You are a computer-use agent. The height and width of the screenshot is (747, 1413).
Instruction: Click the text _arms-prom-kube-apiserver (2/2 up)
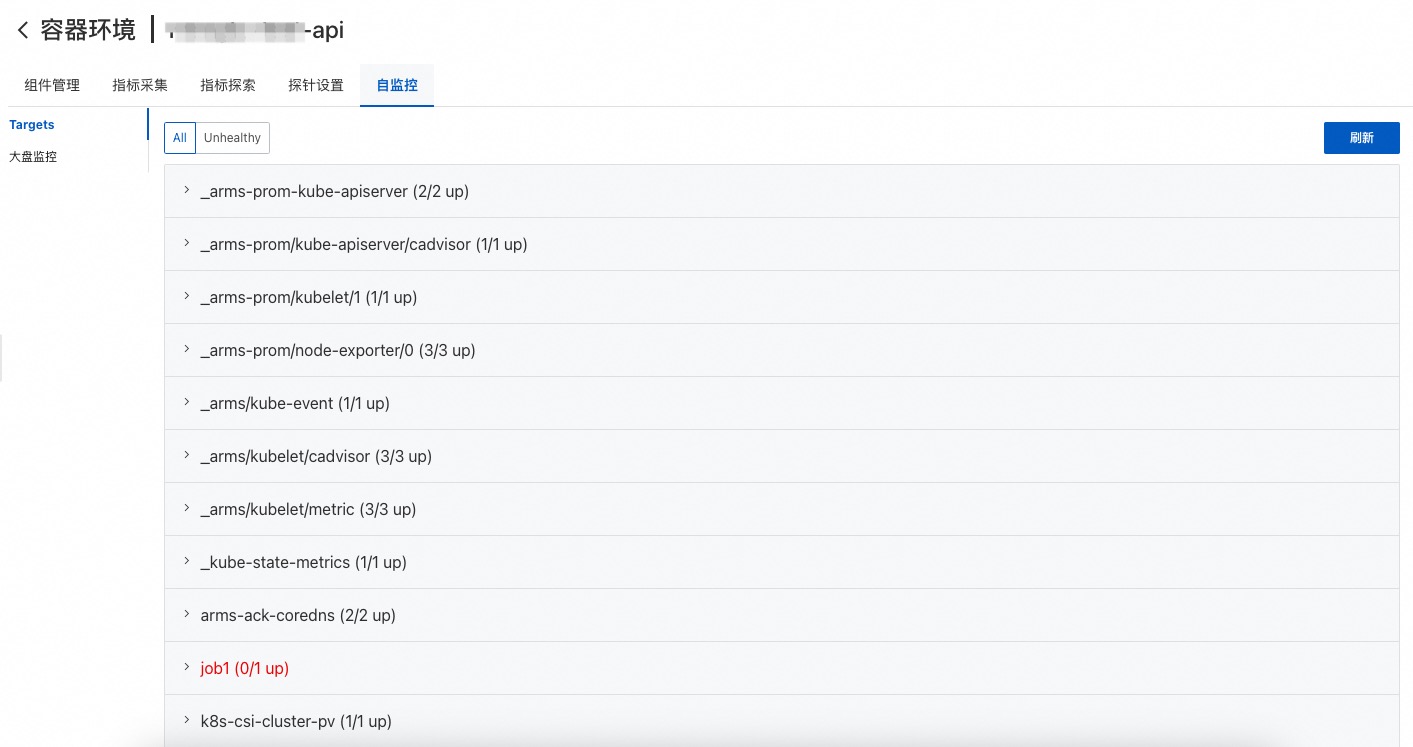334,191
